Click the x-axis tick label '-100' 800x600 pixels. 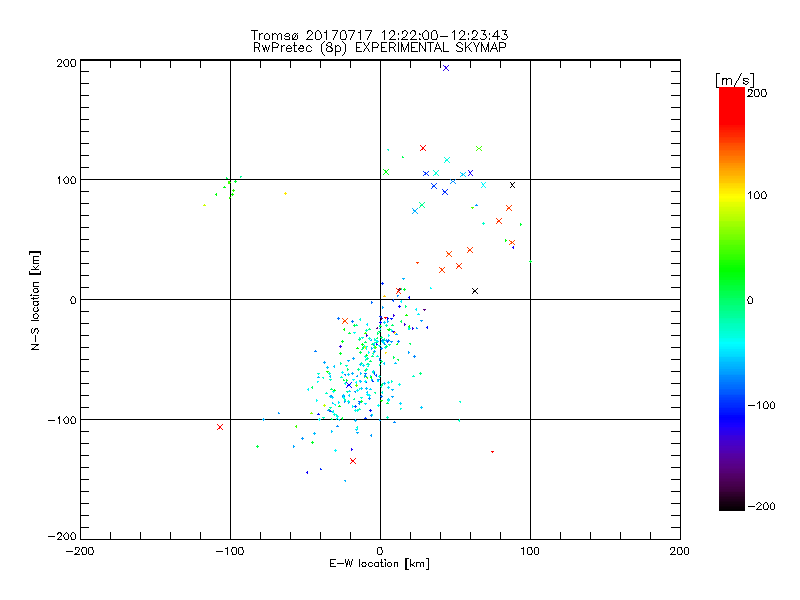[230, 552]
